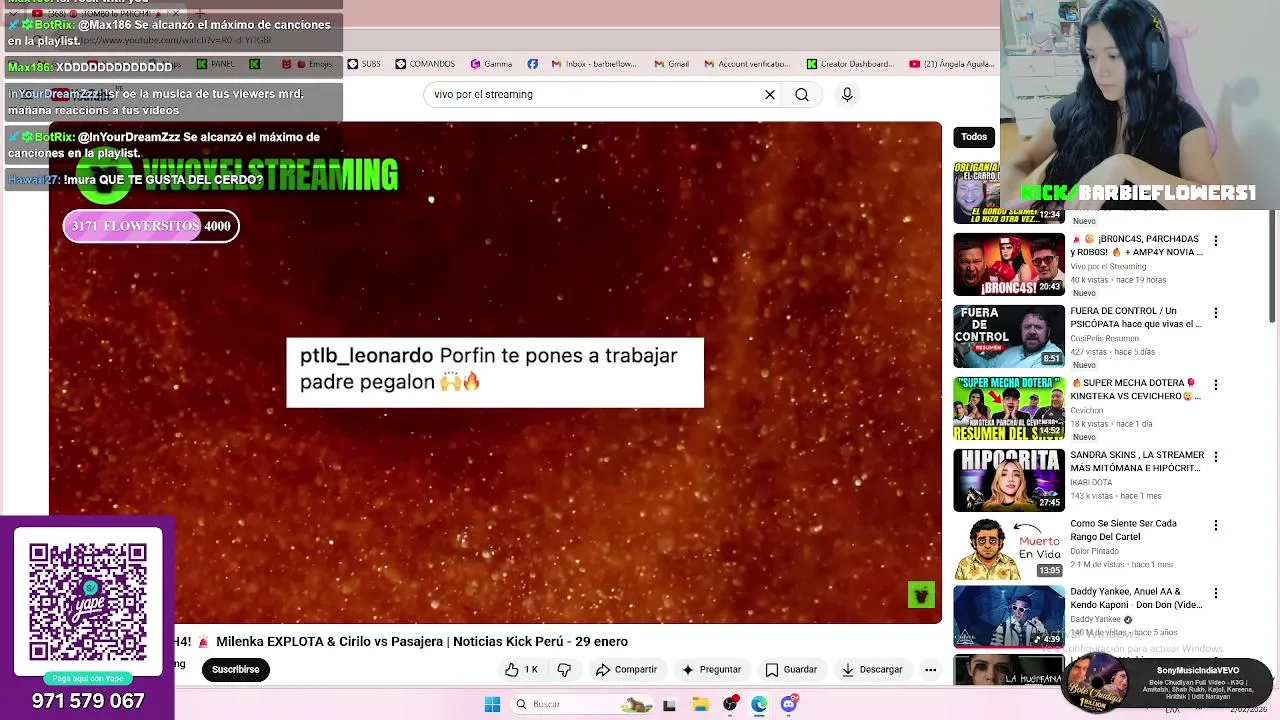Click the green bucket icon on video corner
Image resolution: width=1280 pixels, height=720 pixels.
click(x=921, y=595)
